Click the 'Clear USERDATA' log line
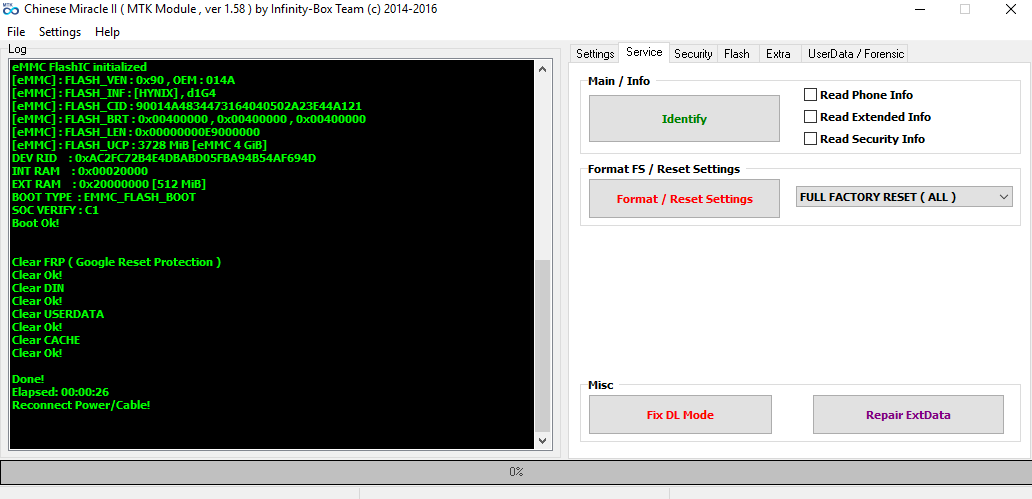 (x=58, y=314)
